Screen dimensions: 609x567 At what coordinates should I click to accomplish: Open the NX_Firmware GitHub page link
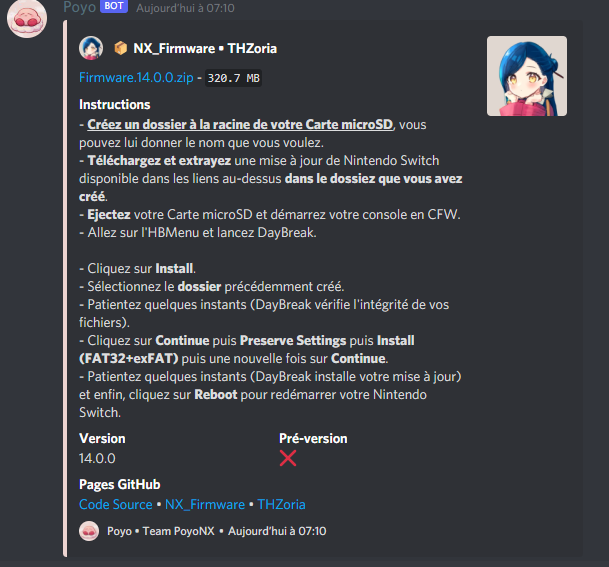205,504
